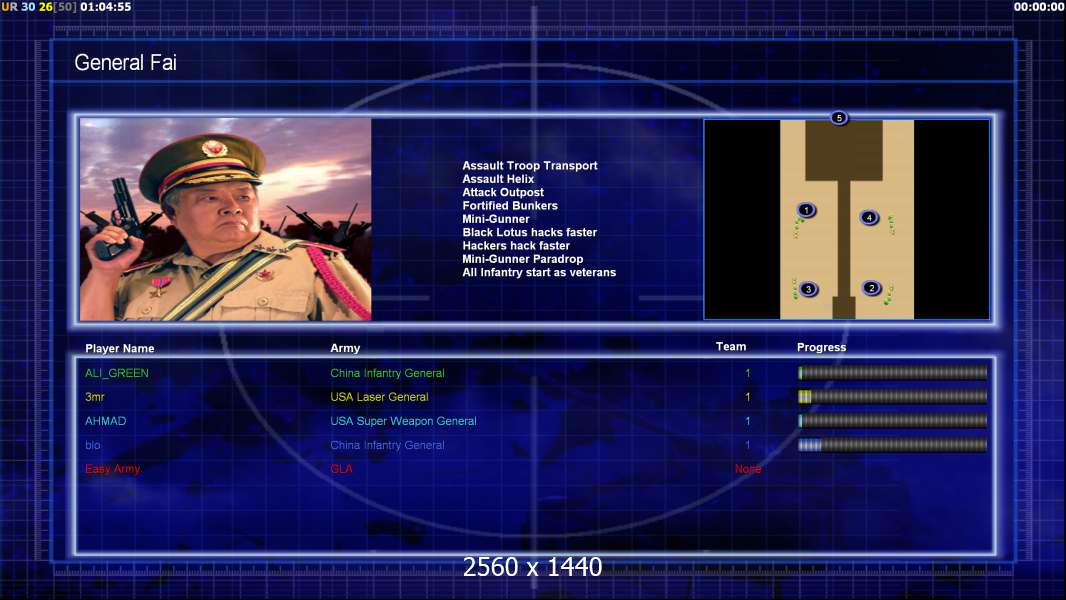Click USA Laser General army text

click(379, 397)
